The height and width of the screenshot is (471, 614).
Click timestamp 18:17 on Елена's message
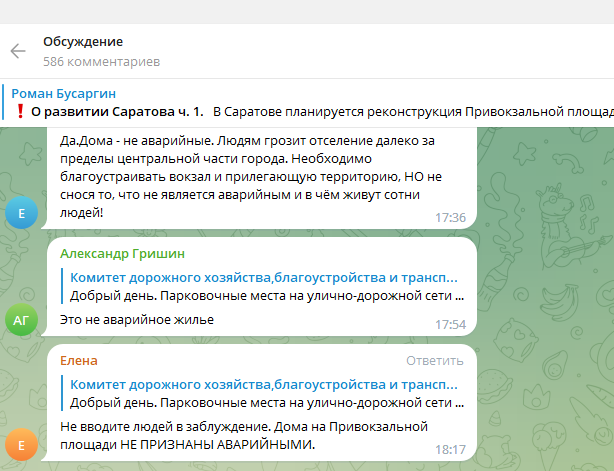point(450,450)
